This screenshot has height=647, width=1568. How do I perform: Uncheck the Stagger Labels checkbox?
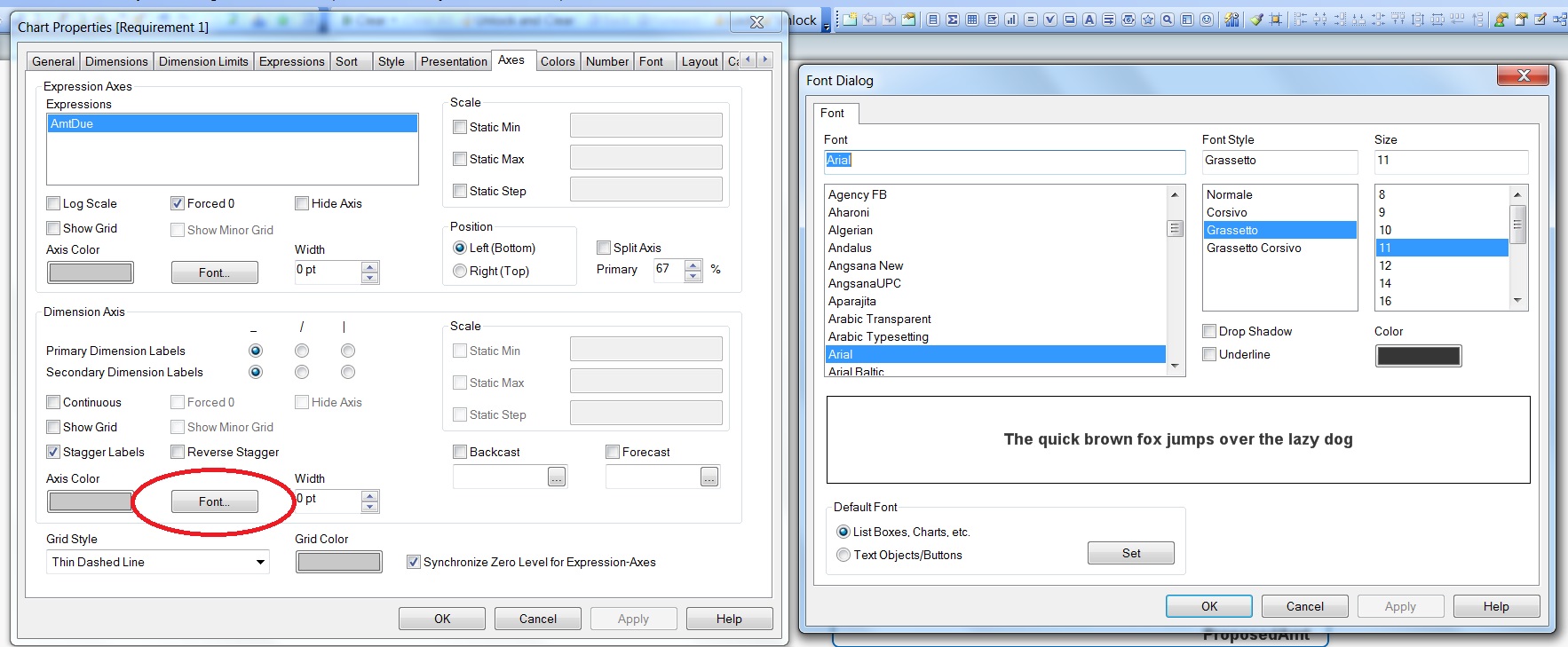[x=53, y=452]
